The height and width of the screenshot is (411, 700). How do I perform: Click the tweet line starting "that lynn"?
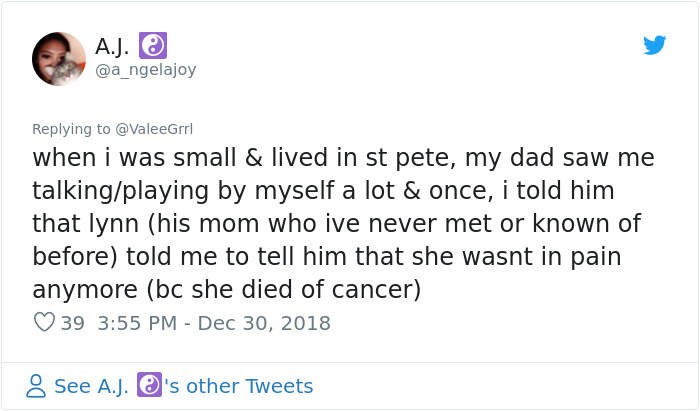coord(336,223)
